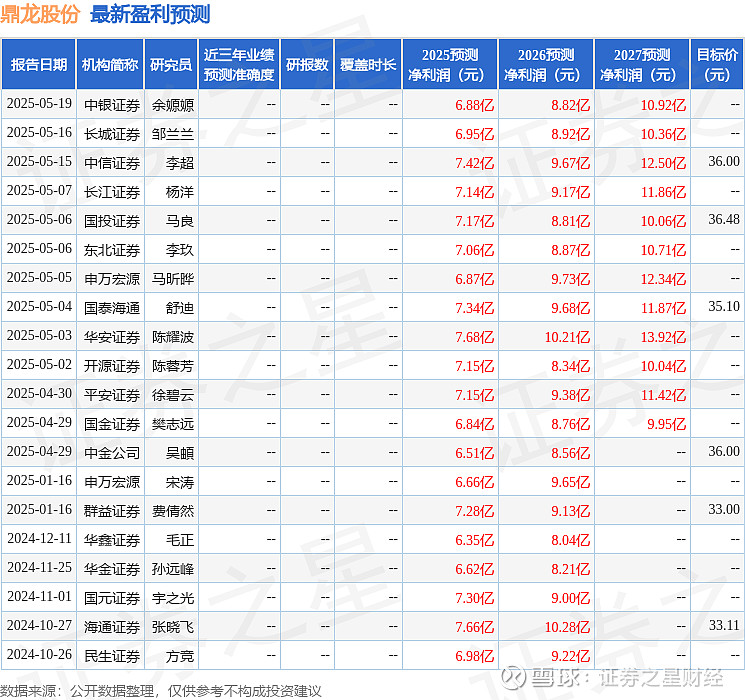Click researcher name 邹兰兰
745x700 pixels.
coord(173,134)
